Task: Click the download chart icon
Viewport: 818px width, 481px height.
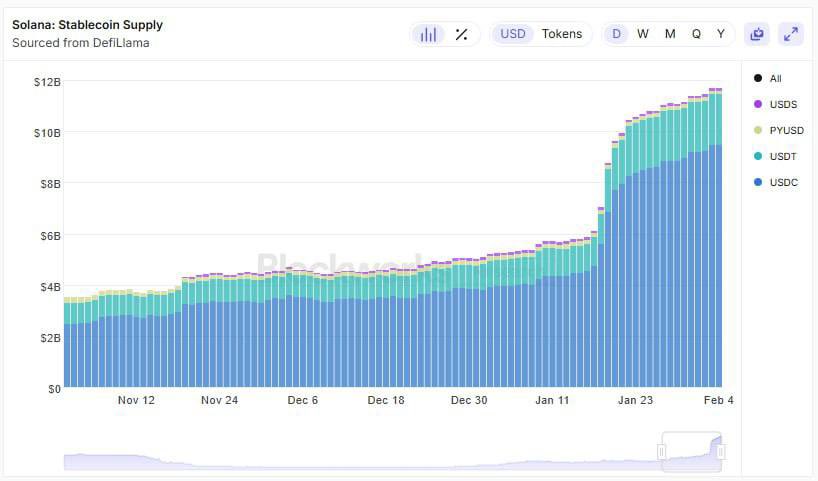Action: pos(757,34)
